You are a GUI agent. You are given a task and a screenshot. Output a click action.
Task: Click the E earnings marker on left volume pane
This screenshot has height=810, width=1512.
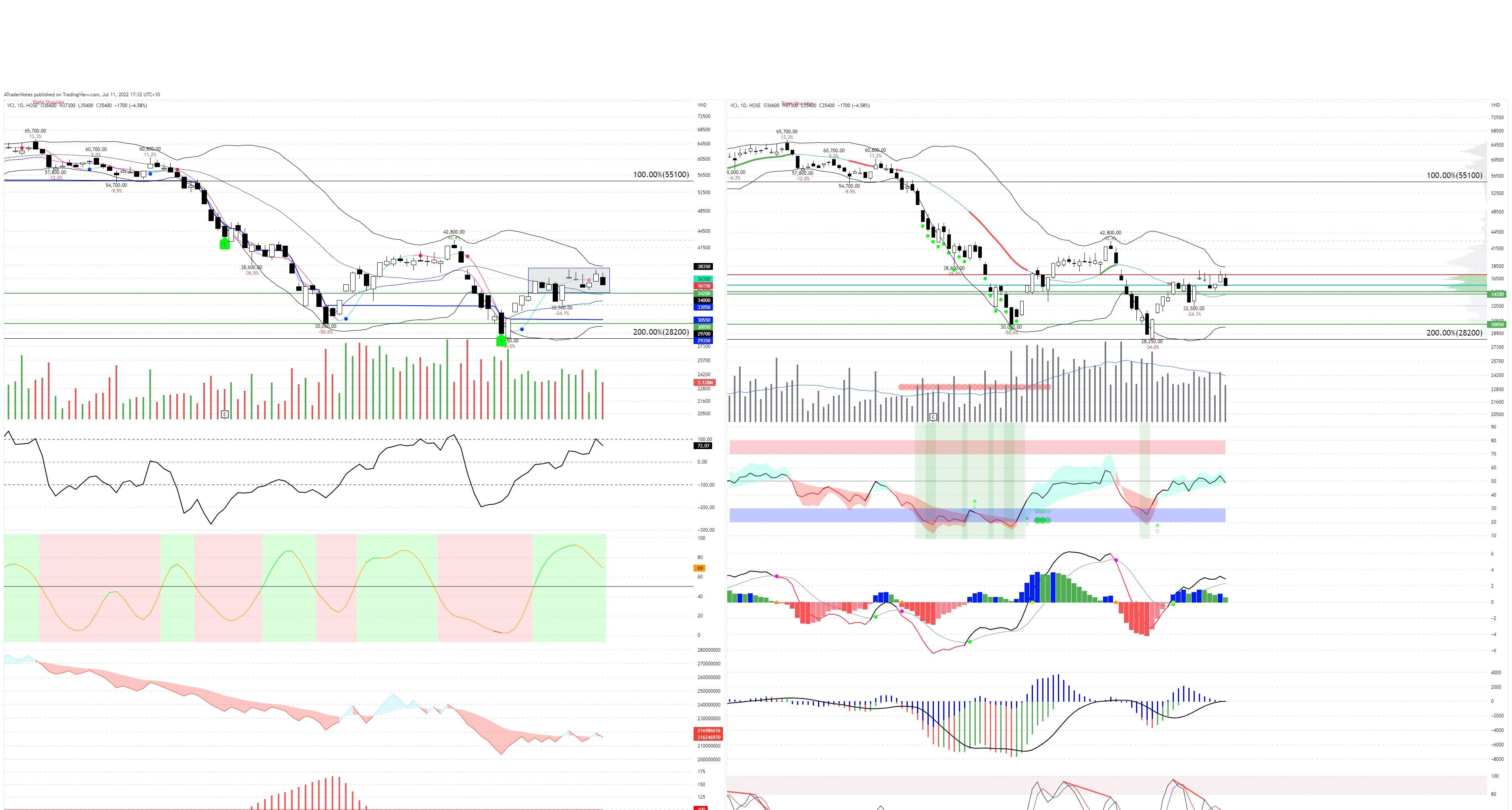224,414
